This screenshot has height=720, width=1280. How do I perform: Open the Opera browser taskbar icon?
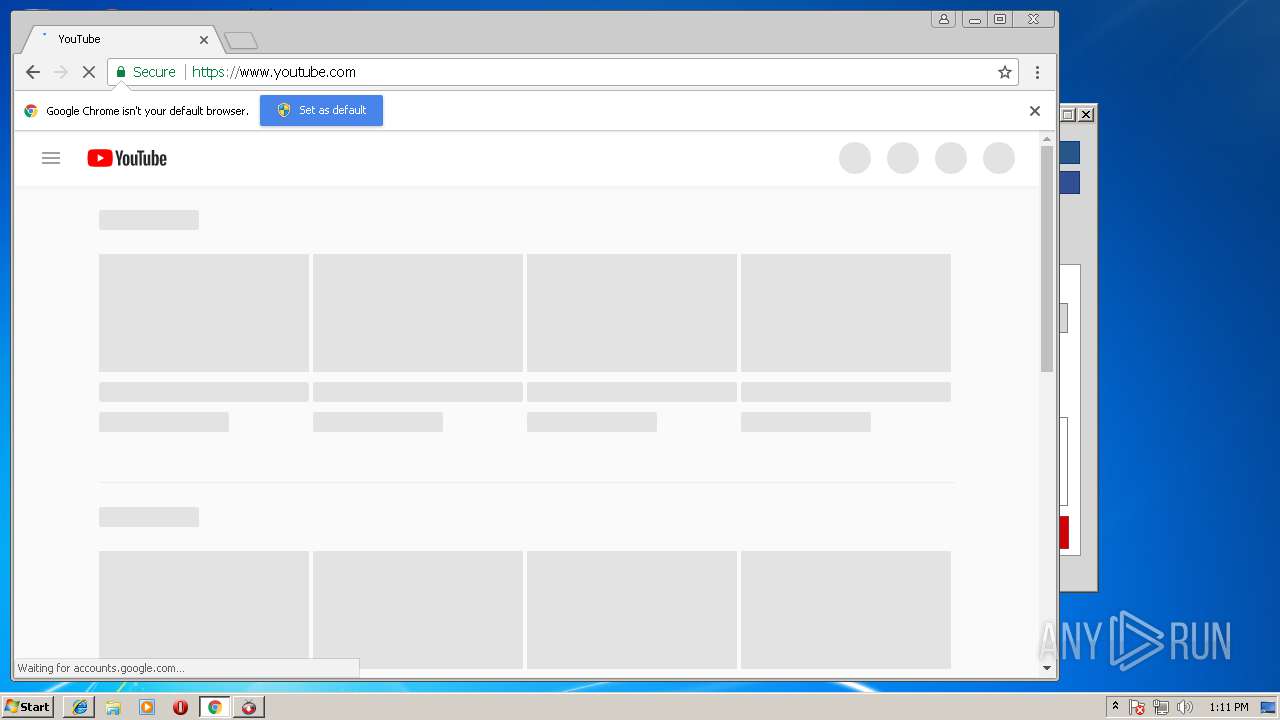click(x=180, y=707)
